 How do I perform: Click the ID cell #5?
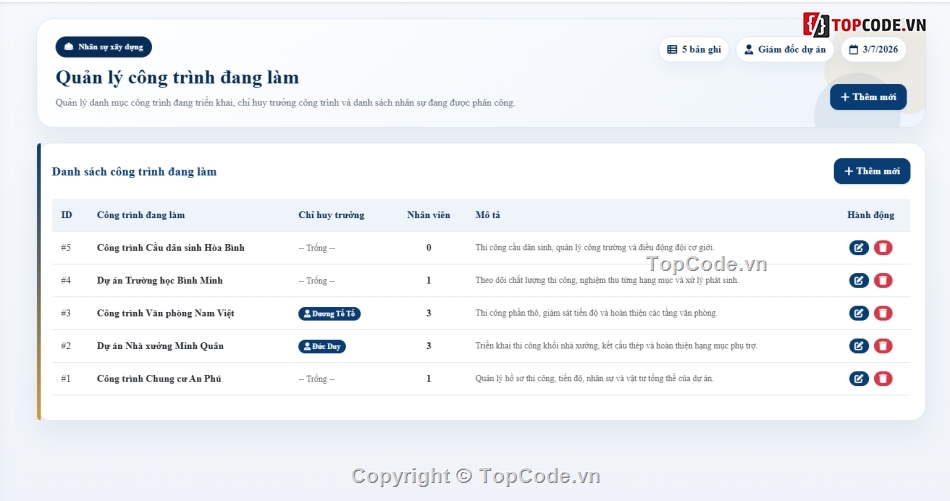click(x=66, y=248)
